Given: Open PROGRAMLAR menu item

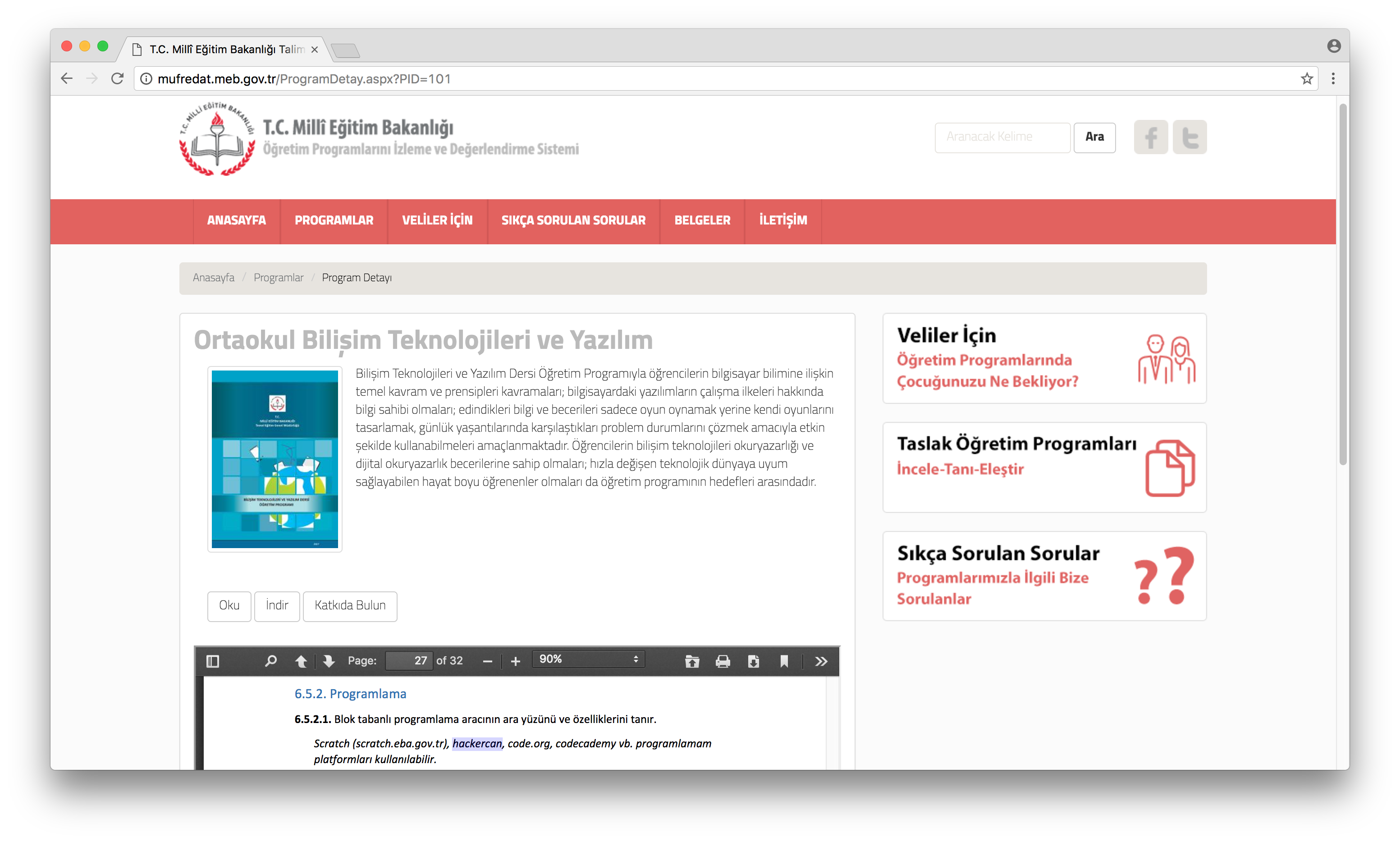Looking at the screenshot, I should 334,220.
